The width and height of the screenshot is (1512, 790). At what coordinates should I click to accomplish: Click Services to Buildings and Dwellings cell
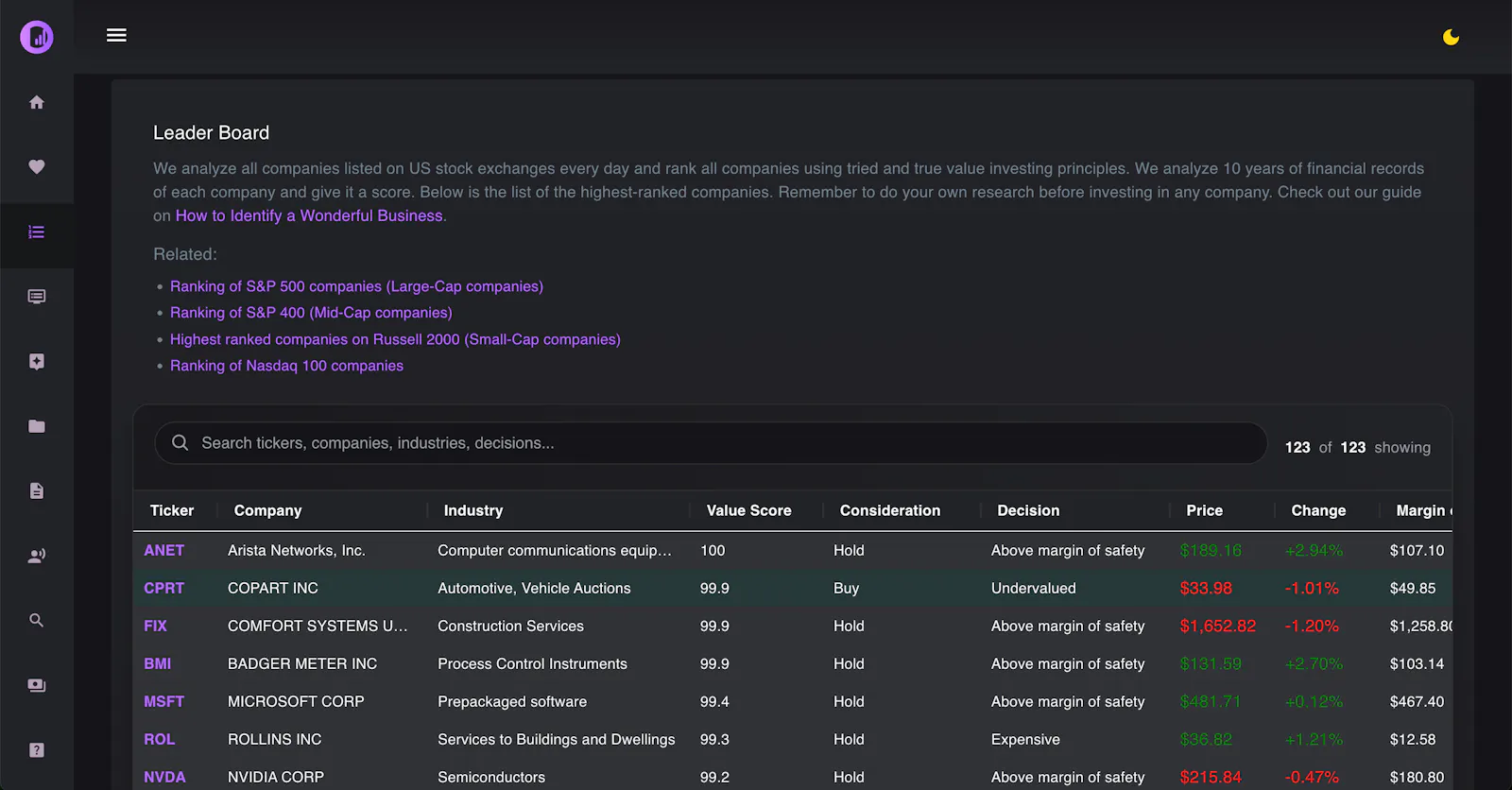click(557, 739)
